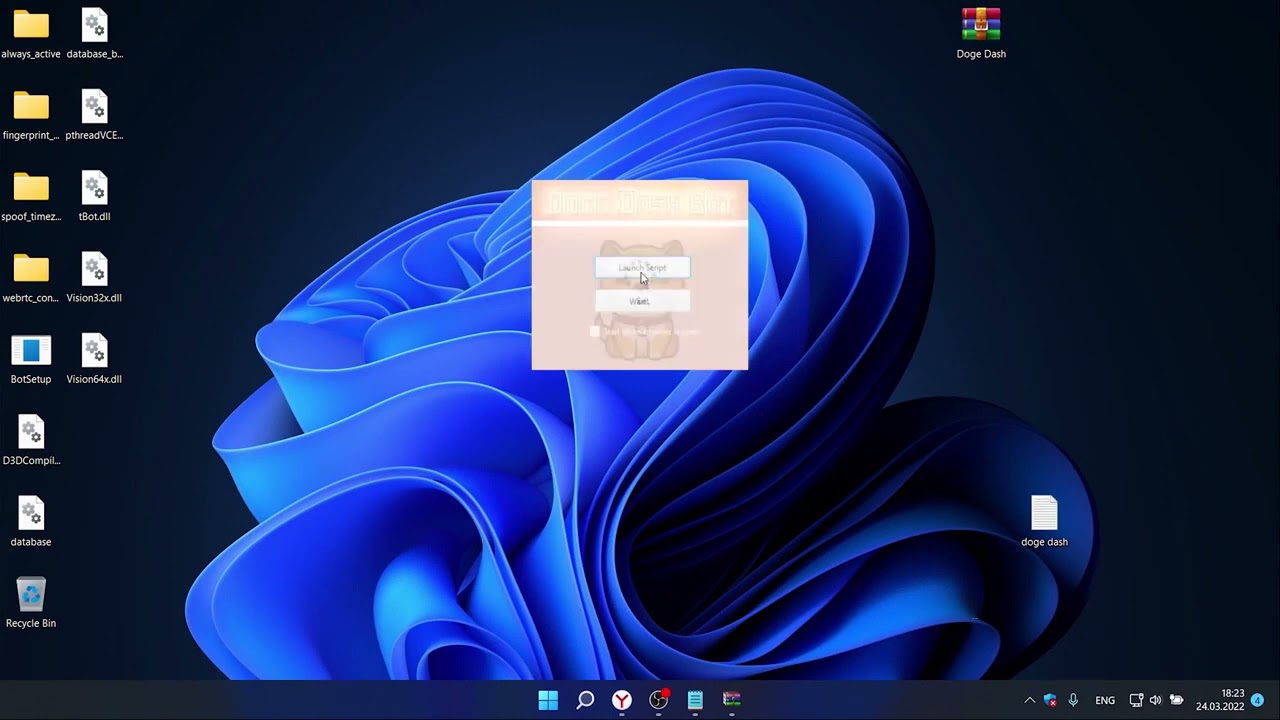This screenshot has width=1280, height=720.
Task: Open Yandex Browser from taskbar
Action: click(x=622, y=700)
